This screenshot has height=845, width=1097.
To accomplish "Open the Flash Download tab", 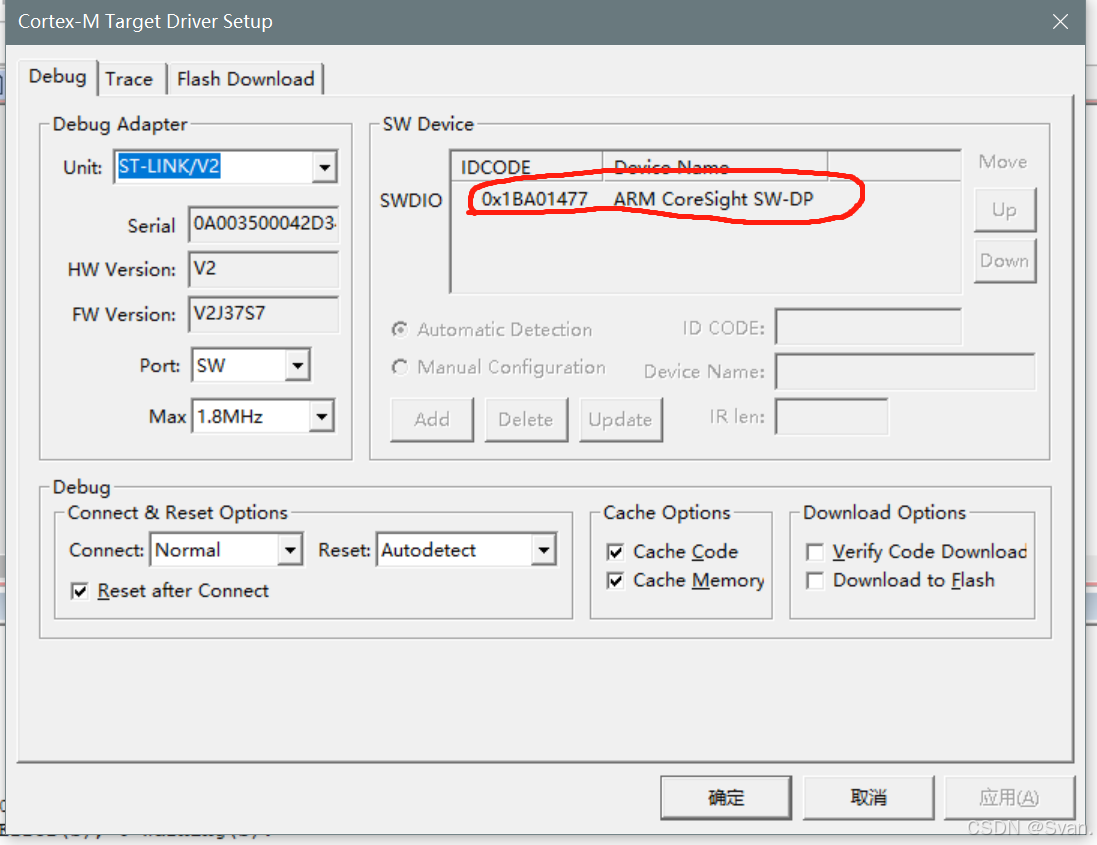I will pyautogui.click(x=246, y=79).
